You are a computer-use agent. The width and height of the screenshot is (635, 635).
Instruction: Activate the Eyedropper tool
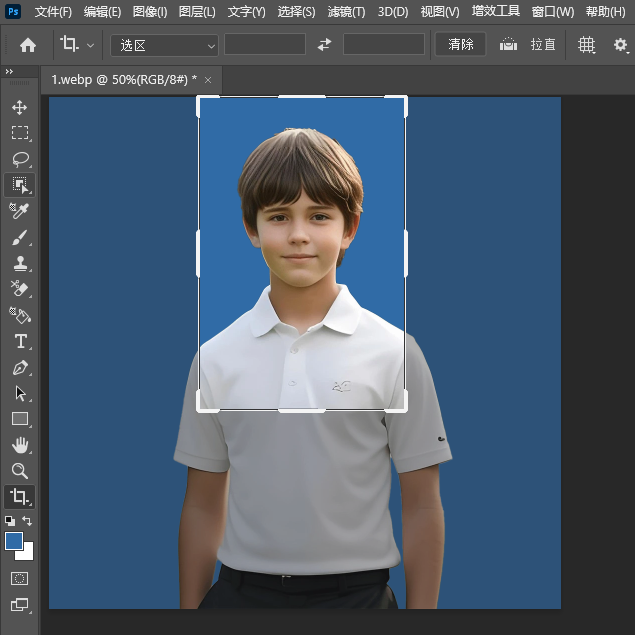point(19,211)
